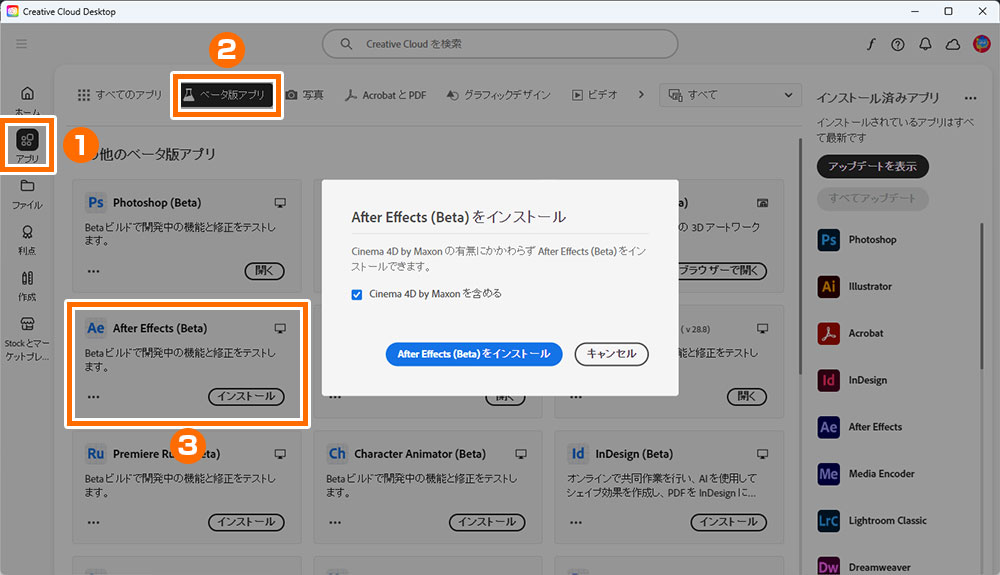Click the cloud sync status icon

[x=952, y=44]
